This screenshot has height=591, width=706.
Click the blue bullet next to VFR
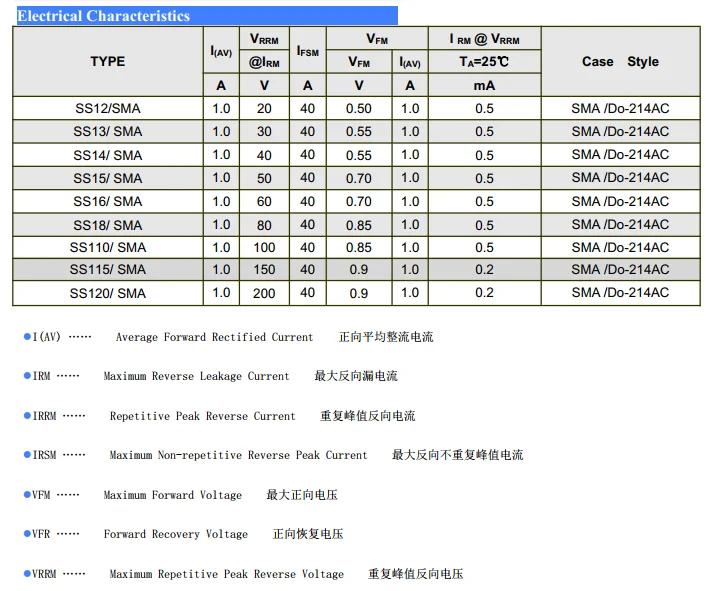coord(27,534)
